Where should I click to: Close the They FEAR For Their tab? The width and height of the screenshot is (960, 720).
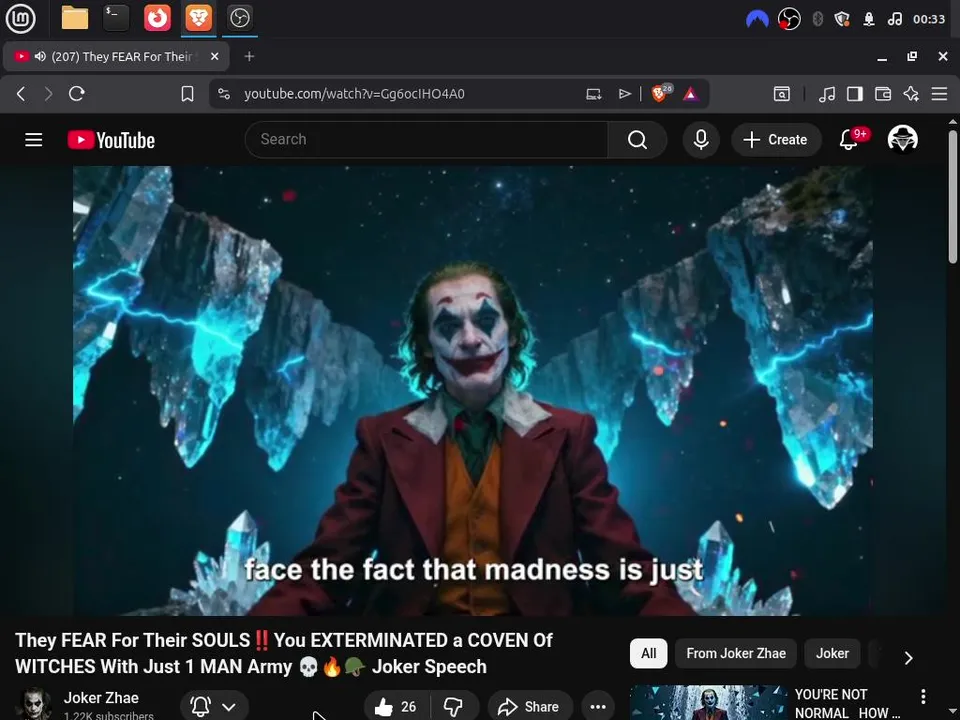[214, 56]
